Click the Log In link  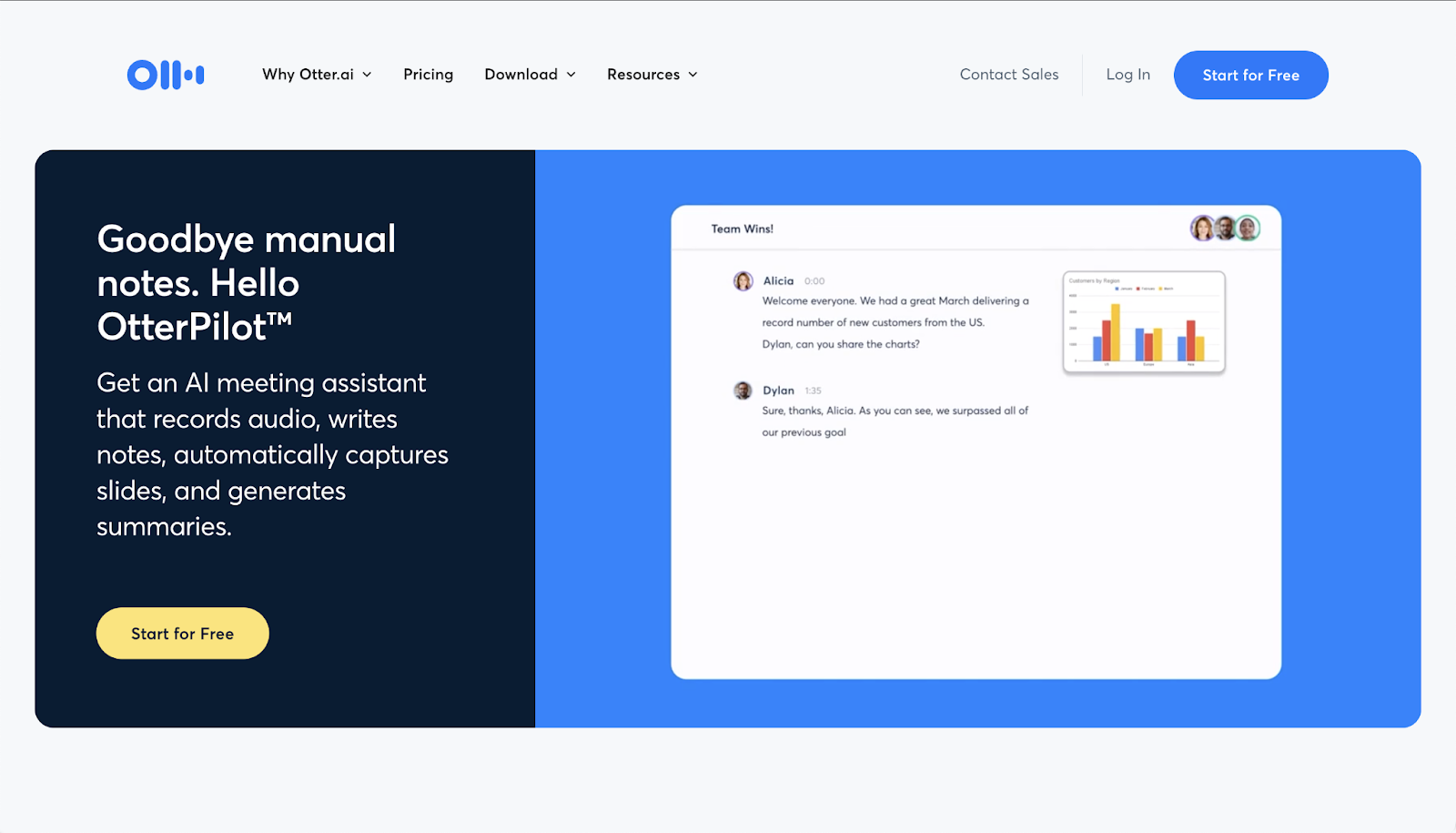1128,75
